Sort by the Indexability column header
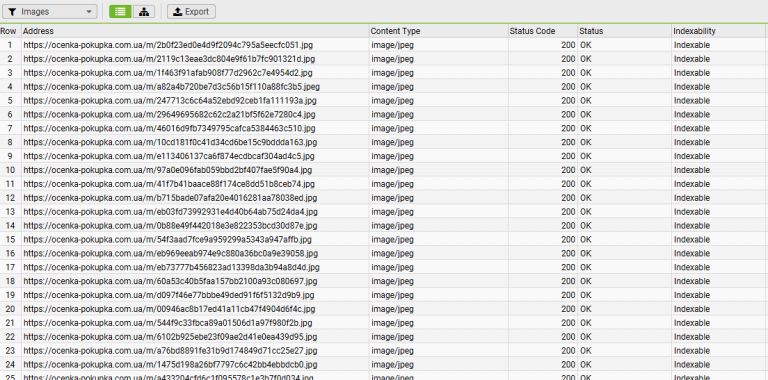 click(719, 31)
